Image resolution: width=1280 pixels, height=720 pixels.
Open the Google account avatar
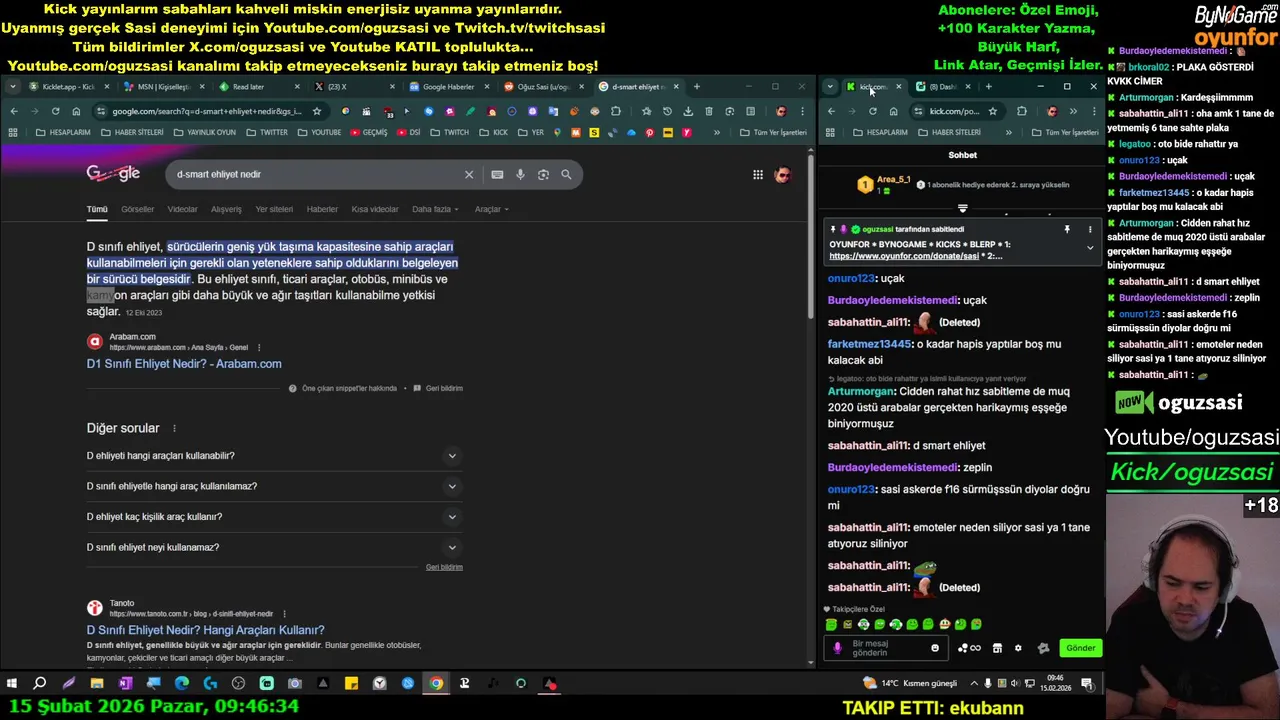click(782, 175)
